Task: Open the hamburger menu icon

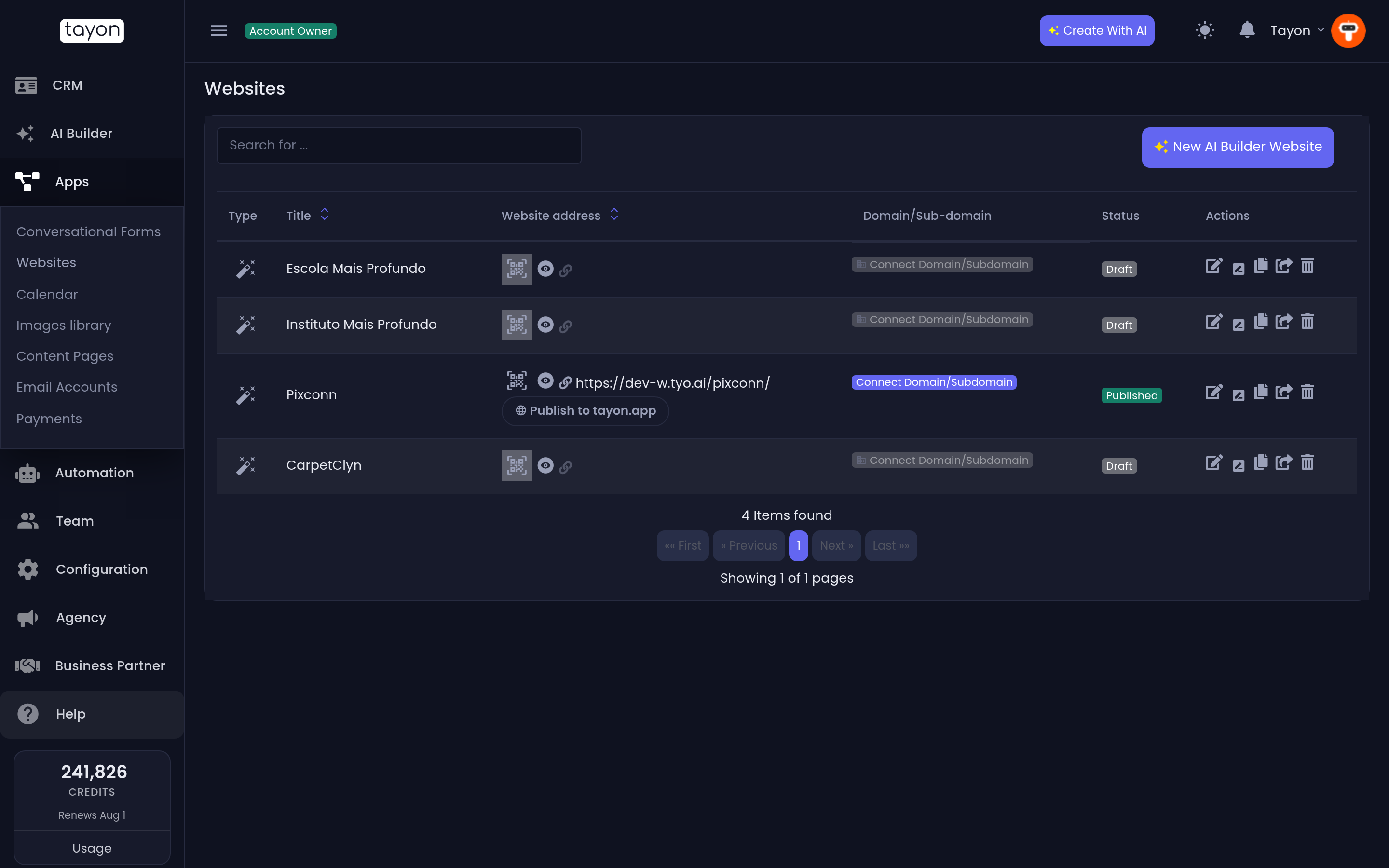Action: tap(218, 30)
